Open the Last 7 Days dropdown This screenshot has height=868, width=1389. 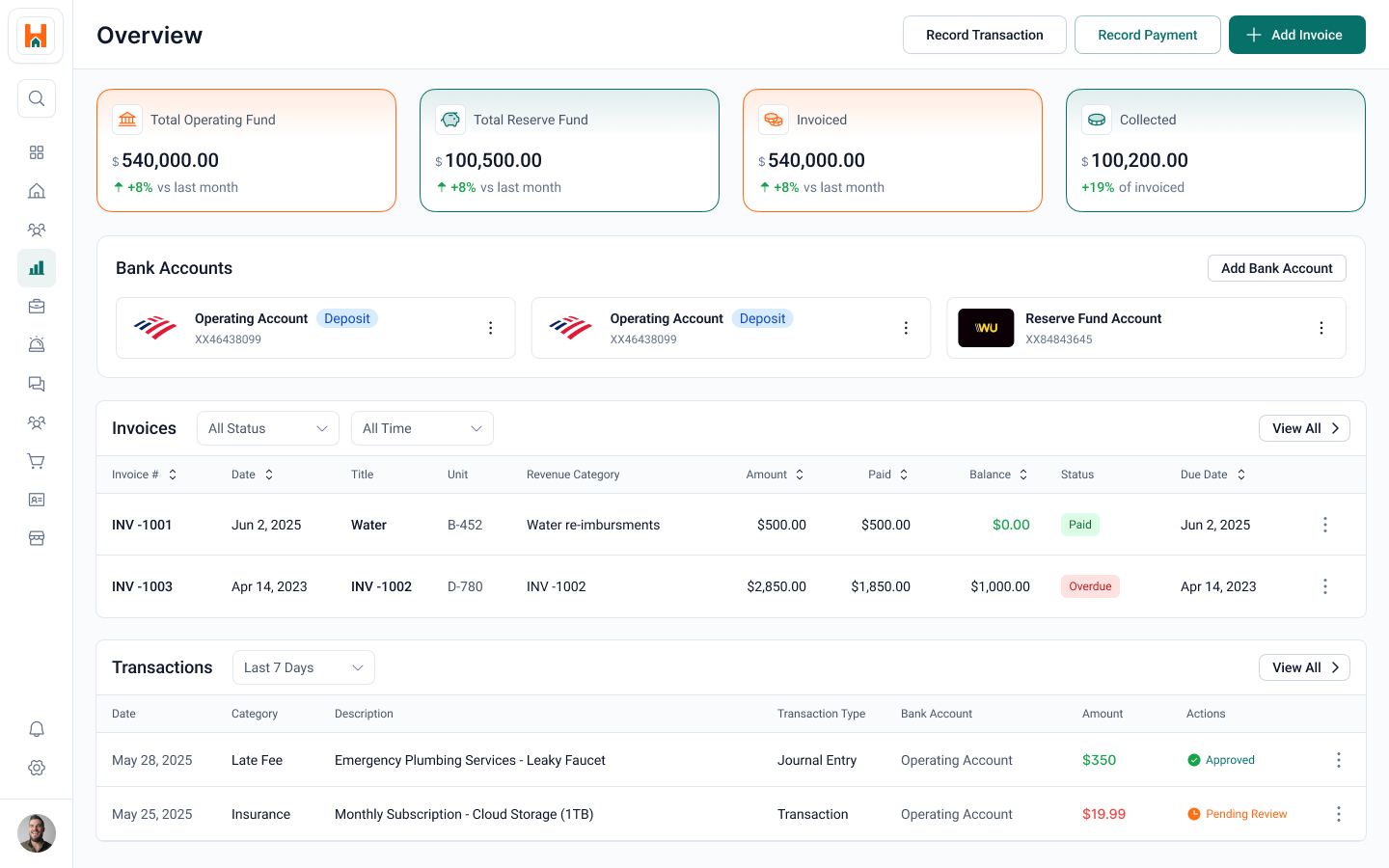303,667
